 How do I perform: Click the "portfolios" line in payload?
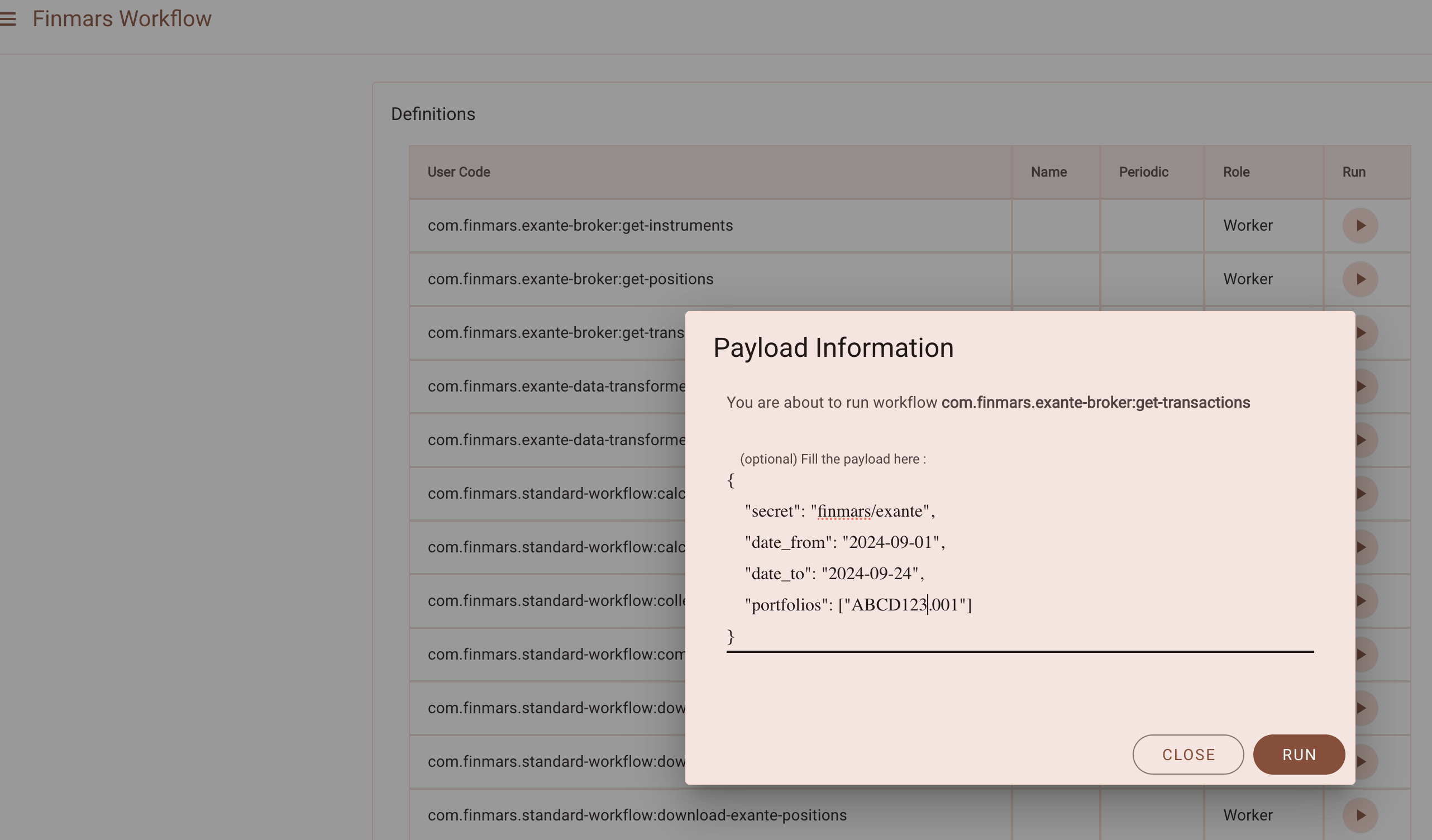point(858,605)
